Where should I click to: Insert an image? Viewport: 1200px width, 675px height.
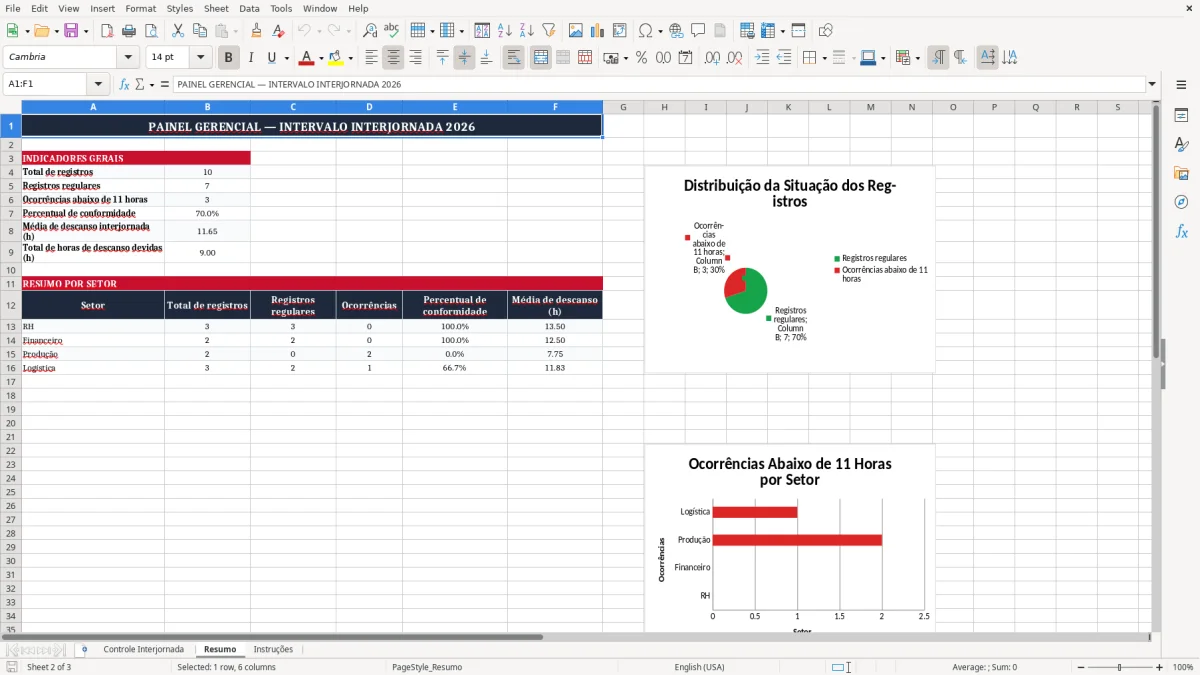(x=576, y=31)
